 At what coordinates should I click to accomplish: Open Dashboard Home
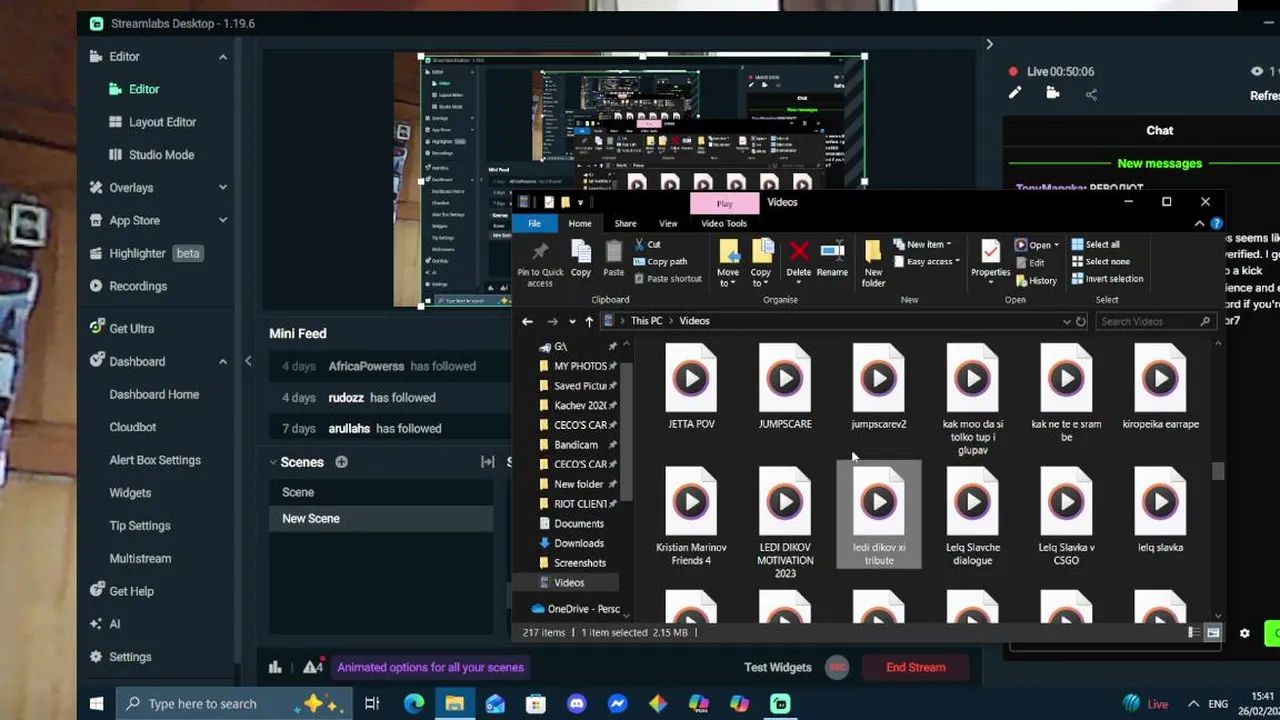154,394
